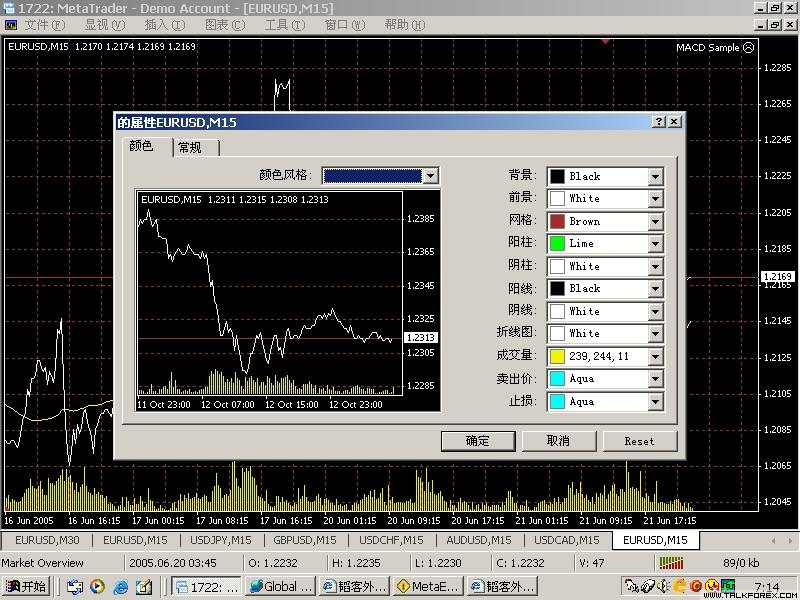Open the 阳柱 Lime color dropdown
This screenshot has height=600, width=800.
(656, 244)
